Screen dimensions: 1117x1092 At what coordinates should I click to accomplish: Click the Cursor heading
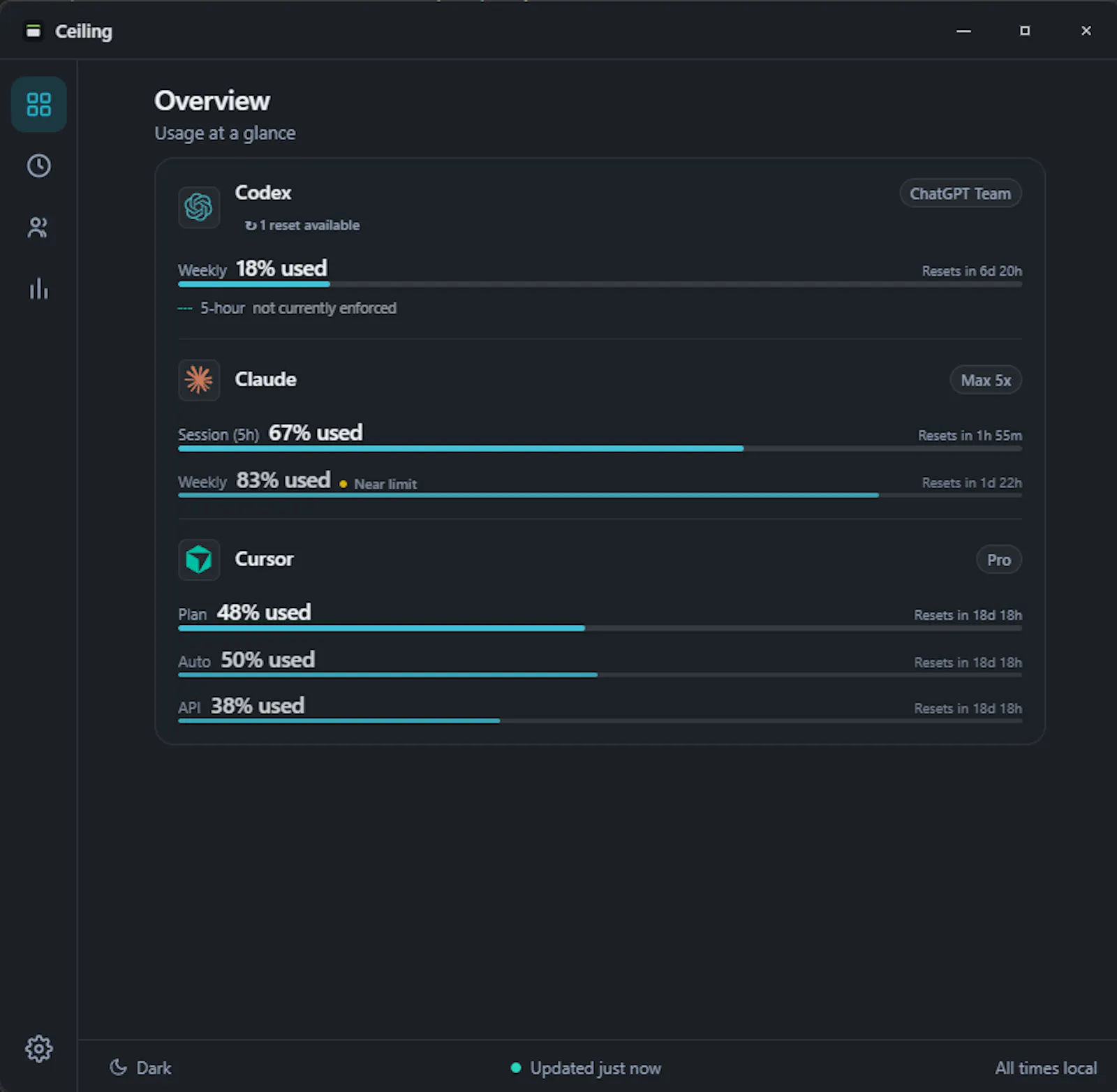(x=264, y=559)
